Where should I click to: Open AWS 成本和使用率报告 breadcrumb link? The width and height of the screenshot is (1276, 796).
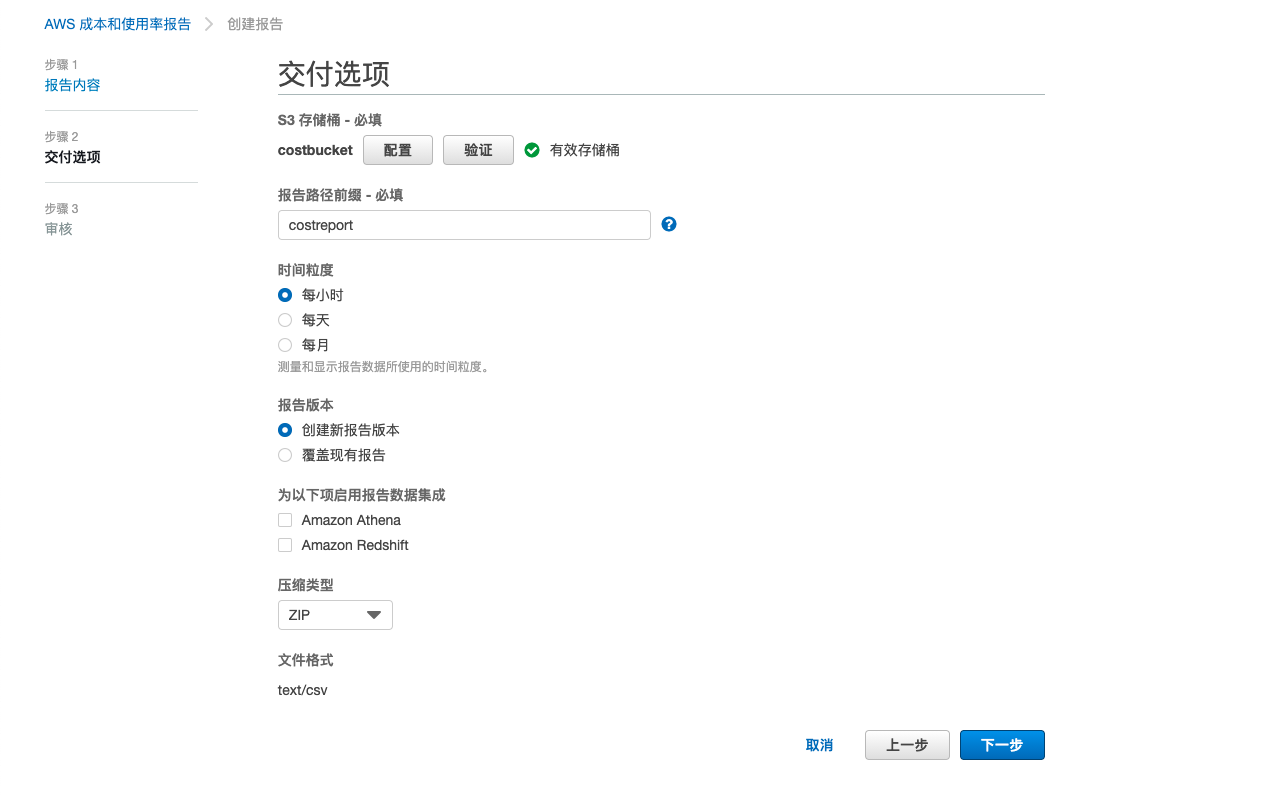(x=117, y=24)
